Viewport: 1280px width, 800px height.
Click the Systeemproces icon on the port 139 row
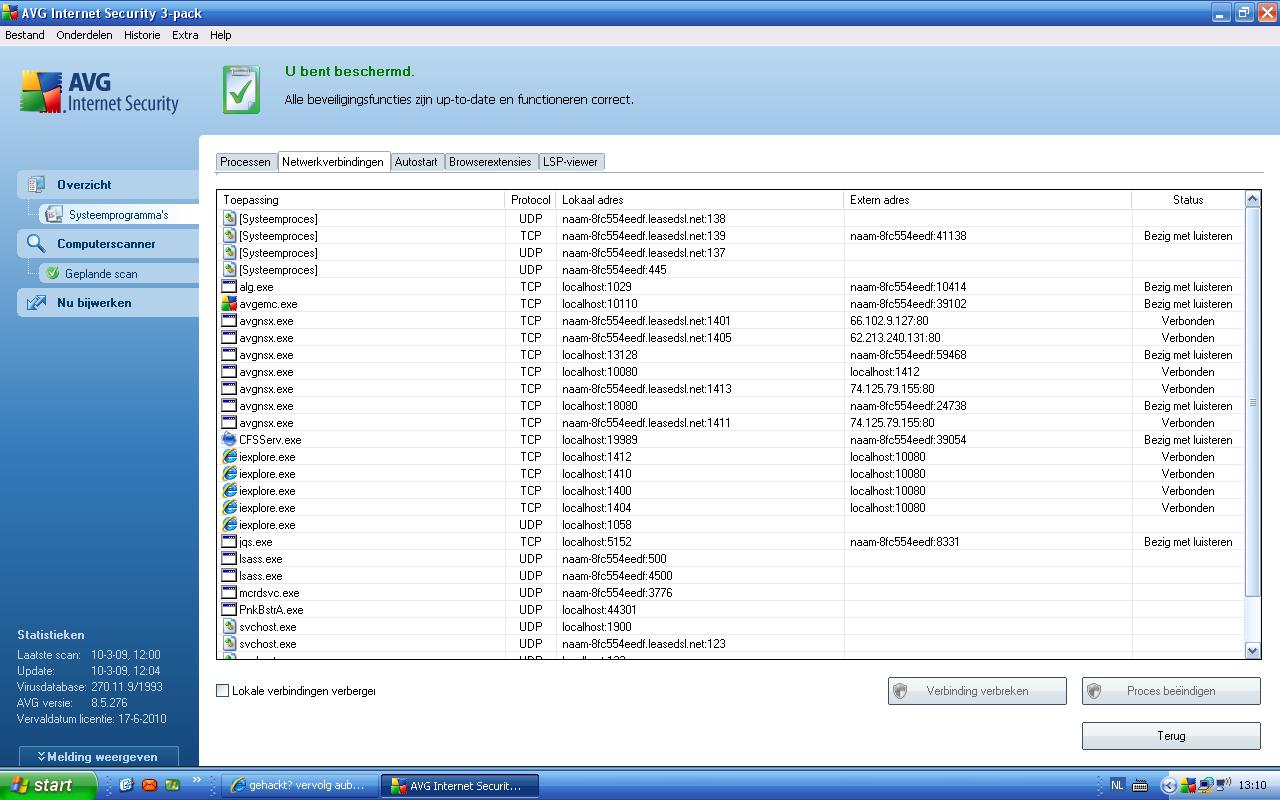(229, 236)
